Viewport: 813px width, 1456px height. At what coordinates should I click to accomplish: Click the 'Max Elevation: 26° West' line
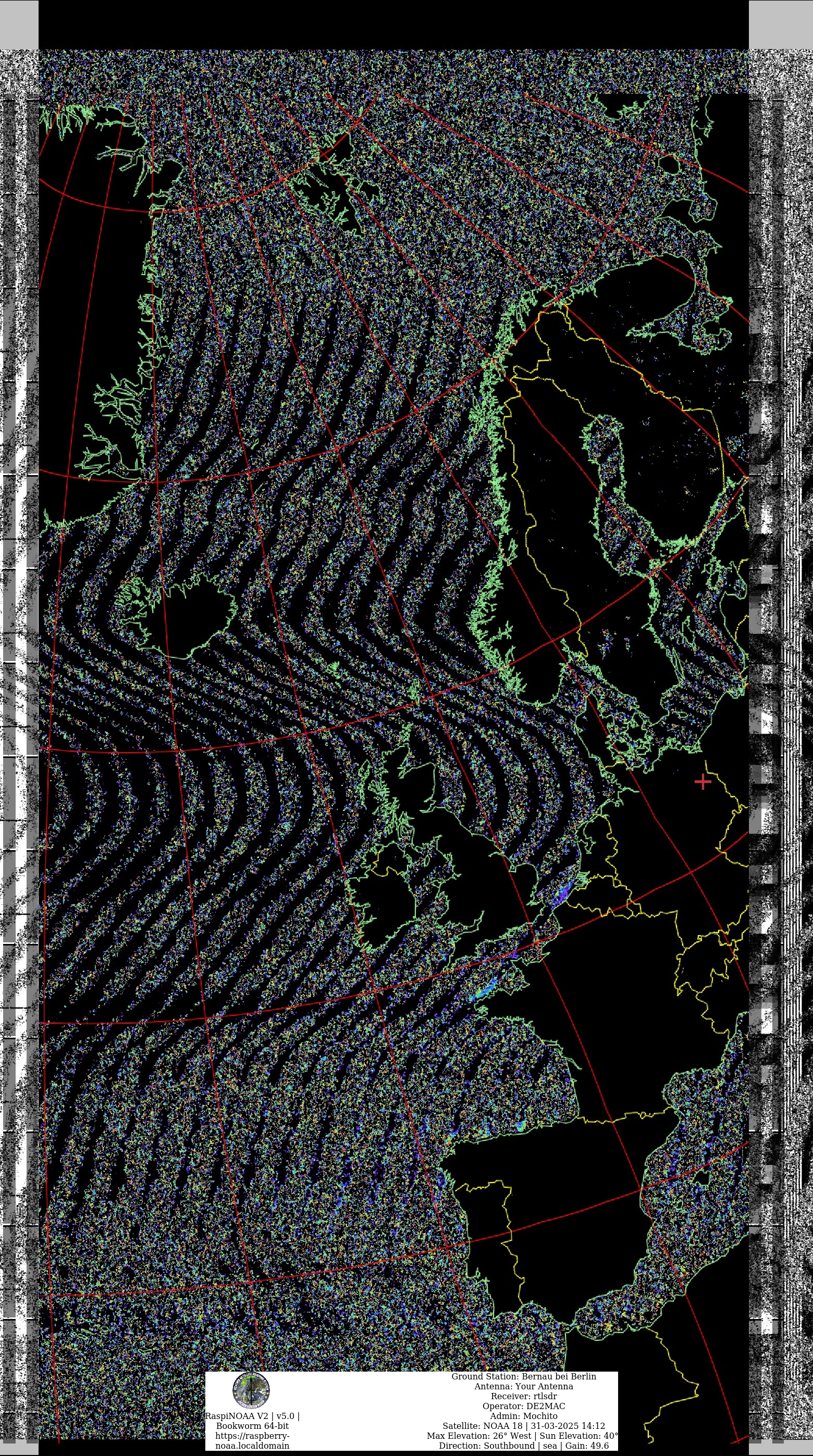pos(522,1436)
